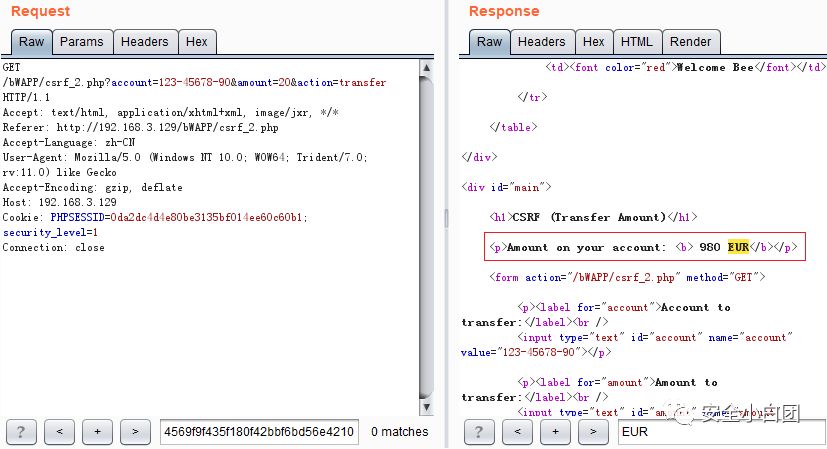
Task: Open the Response Render tab
Action: point(690,42)
